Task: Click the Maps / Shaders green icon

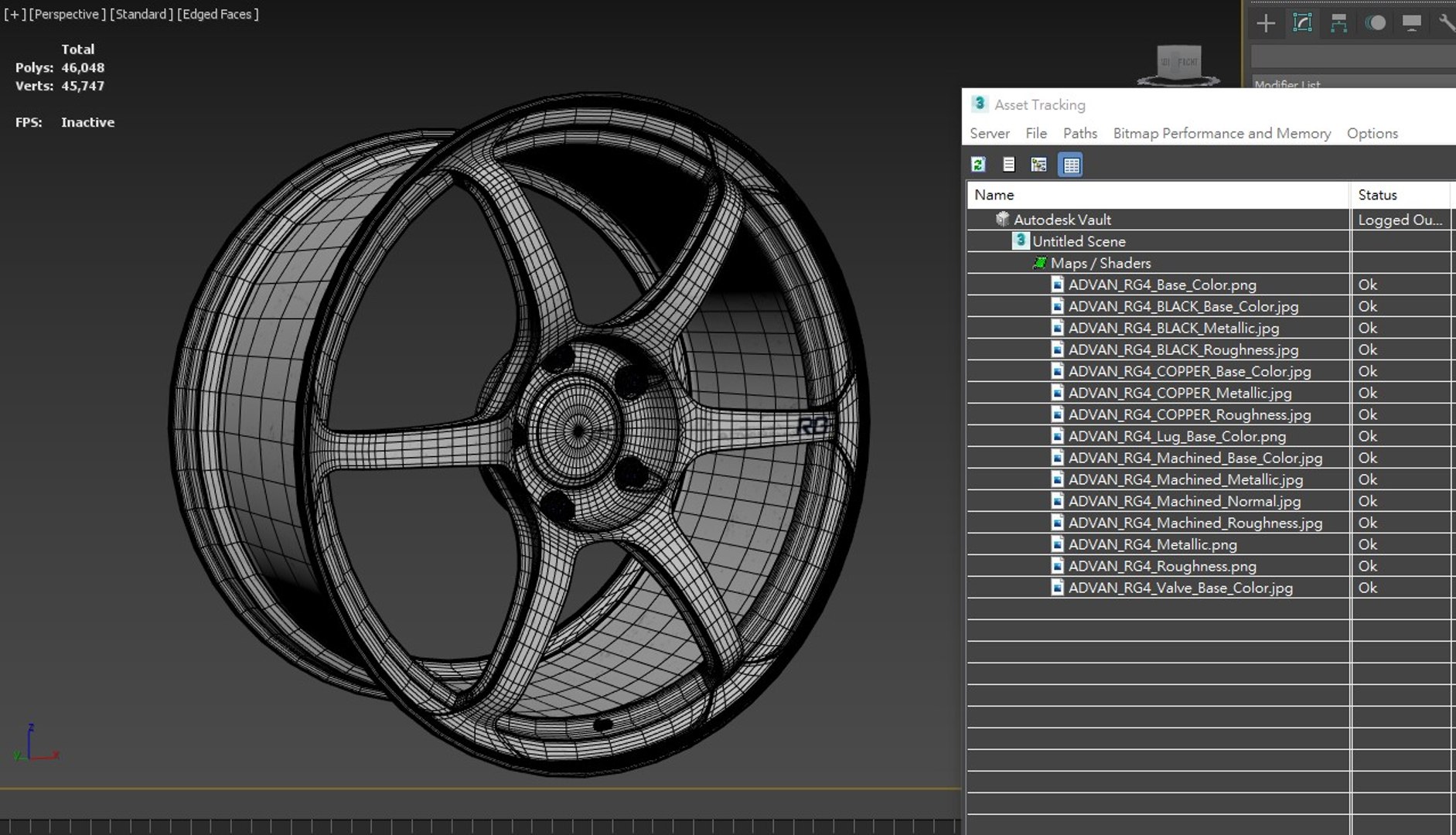Action: 1040,263
